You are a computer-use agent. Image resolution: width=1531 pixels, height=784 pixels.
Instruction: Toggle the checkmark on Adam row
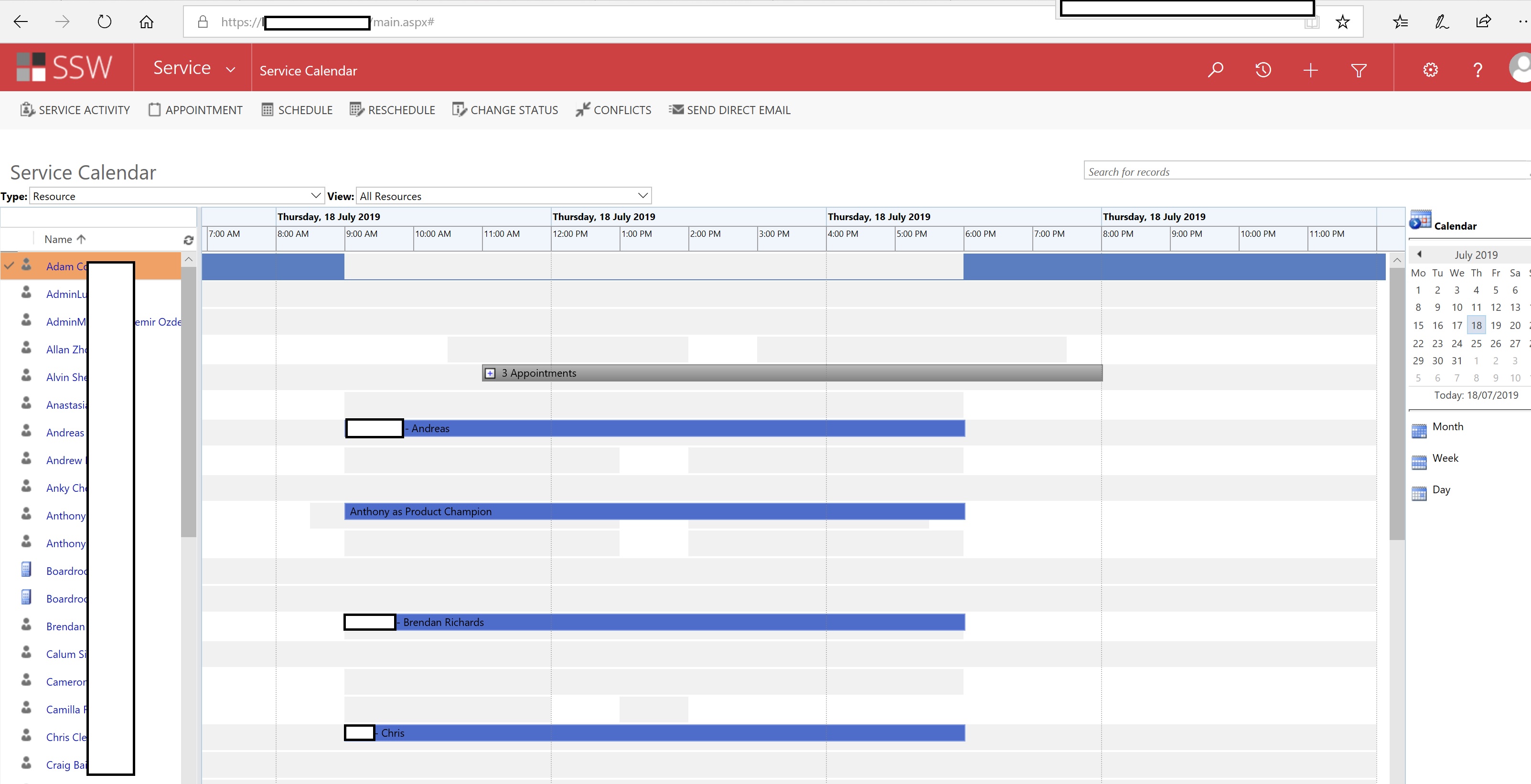pyautogui.click(x=9, y=266)
